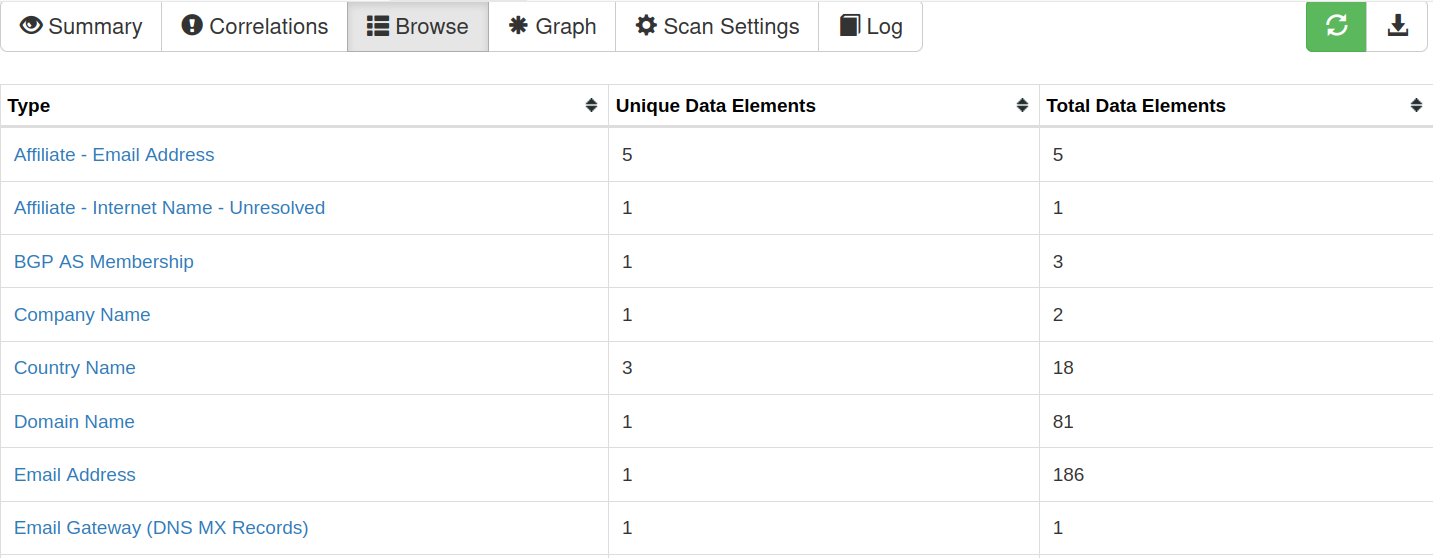Open Affiliate - Email Address results
Viewport: 1433px width, 558px height.
click(x=114, y=155)
